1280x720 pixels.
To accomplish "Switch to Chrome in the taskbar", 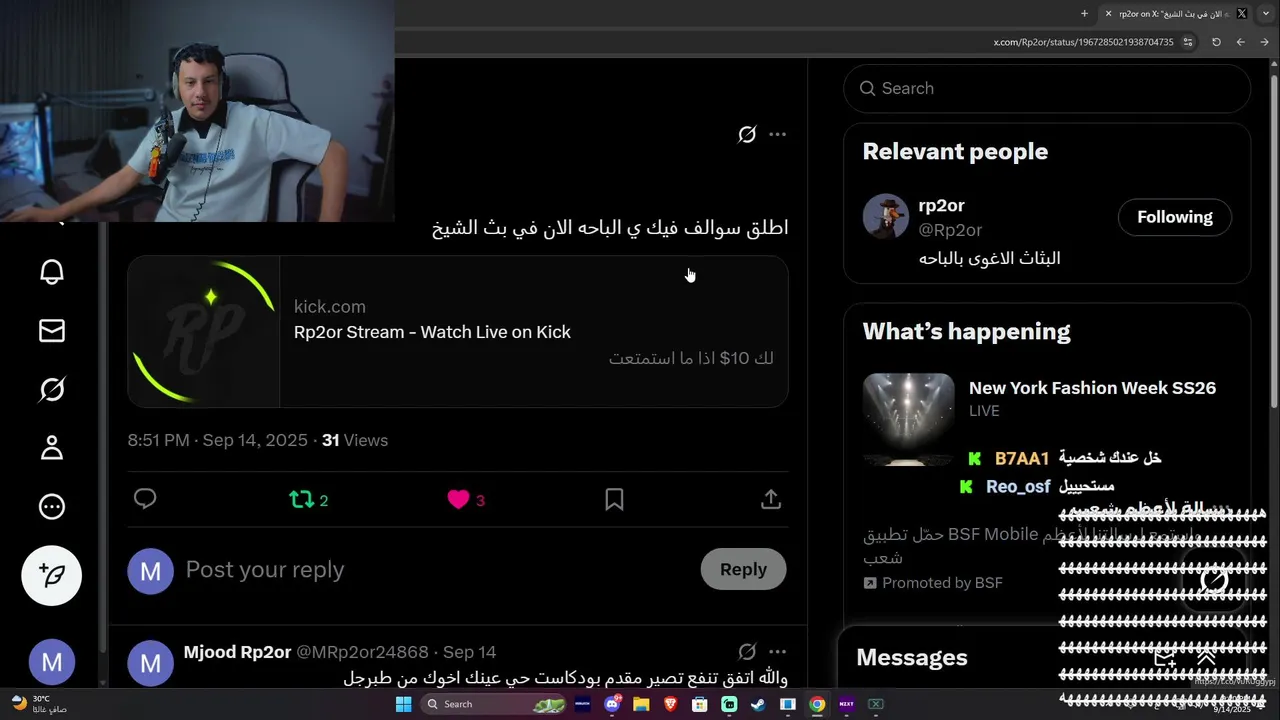I will pyautogui.click(x=817, y=704).
